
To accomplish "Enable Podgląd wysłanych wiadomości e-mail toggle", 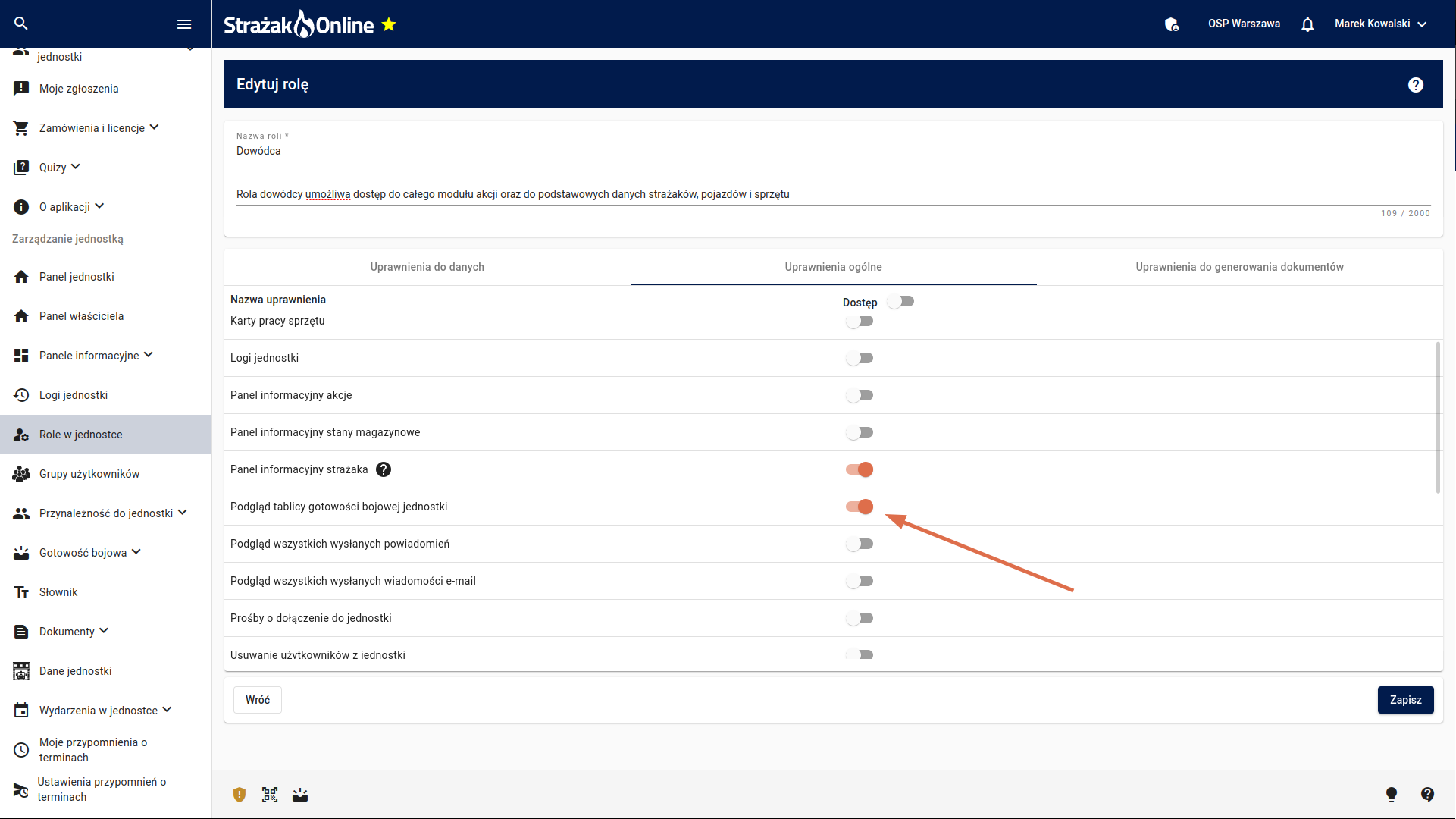I will point(860,581).
